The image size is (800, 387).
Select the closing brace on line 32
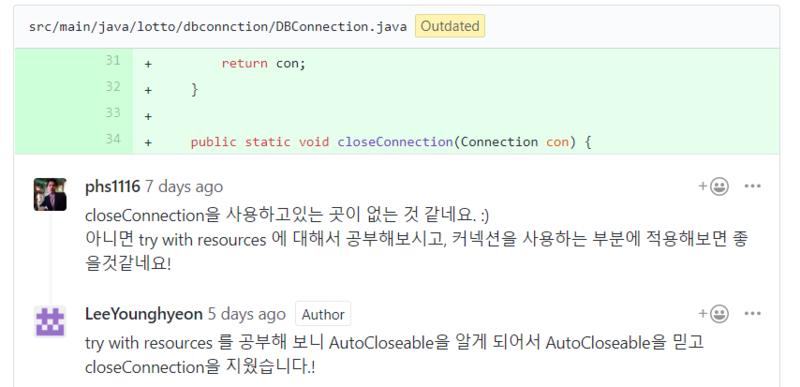tap(194, 90)
